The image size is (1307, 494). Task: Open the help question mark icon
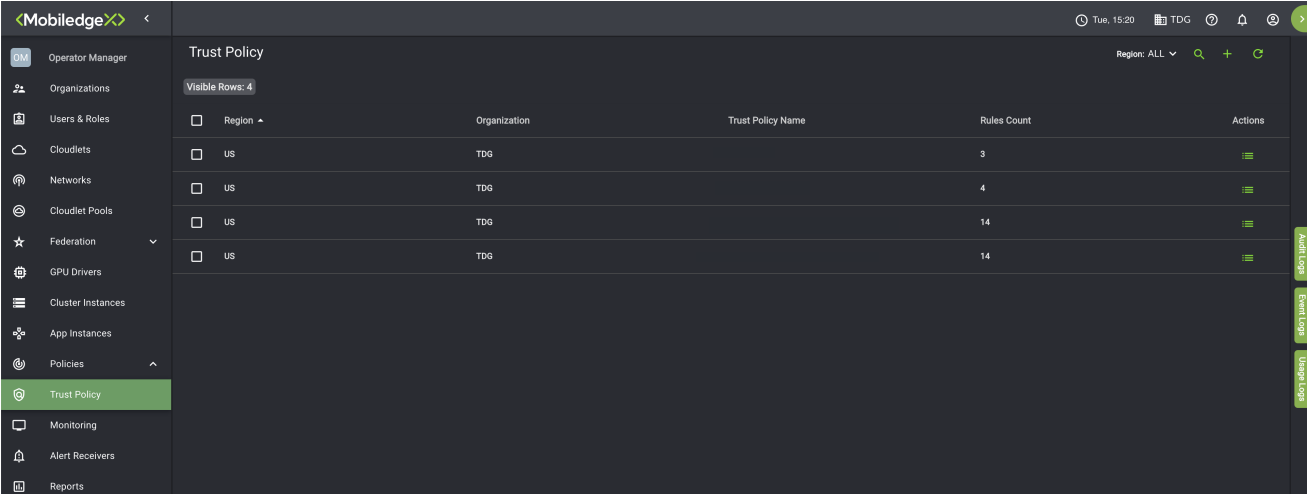(1211, 19)
